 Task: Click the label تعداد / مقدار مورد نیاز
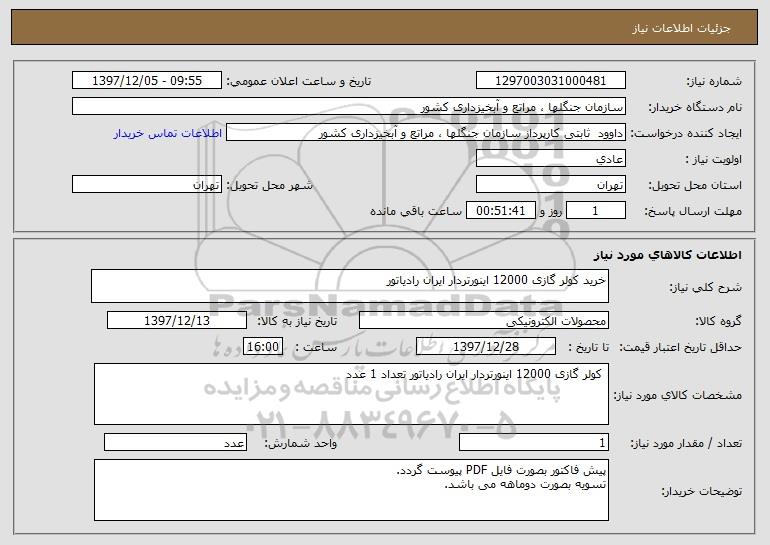(686, 443)
